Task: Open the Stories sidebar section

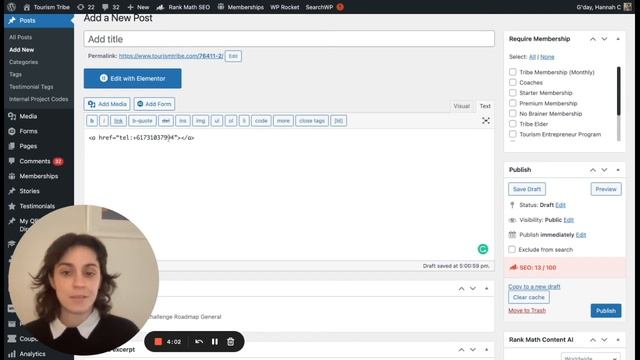Action: coord(29,191)
